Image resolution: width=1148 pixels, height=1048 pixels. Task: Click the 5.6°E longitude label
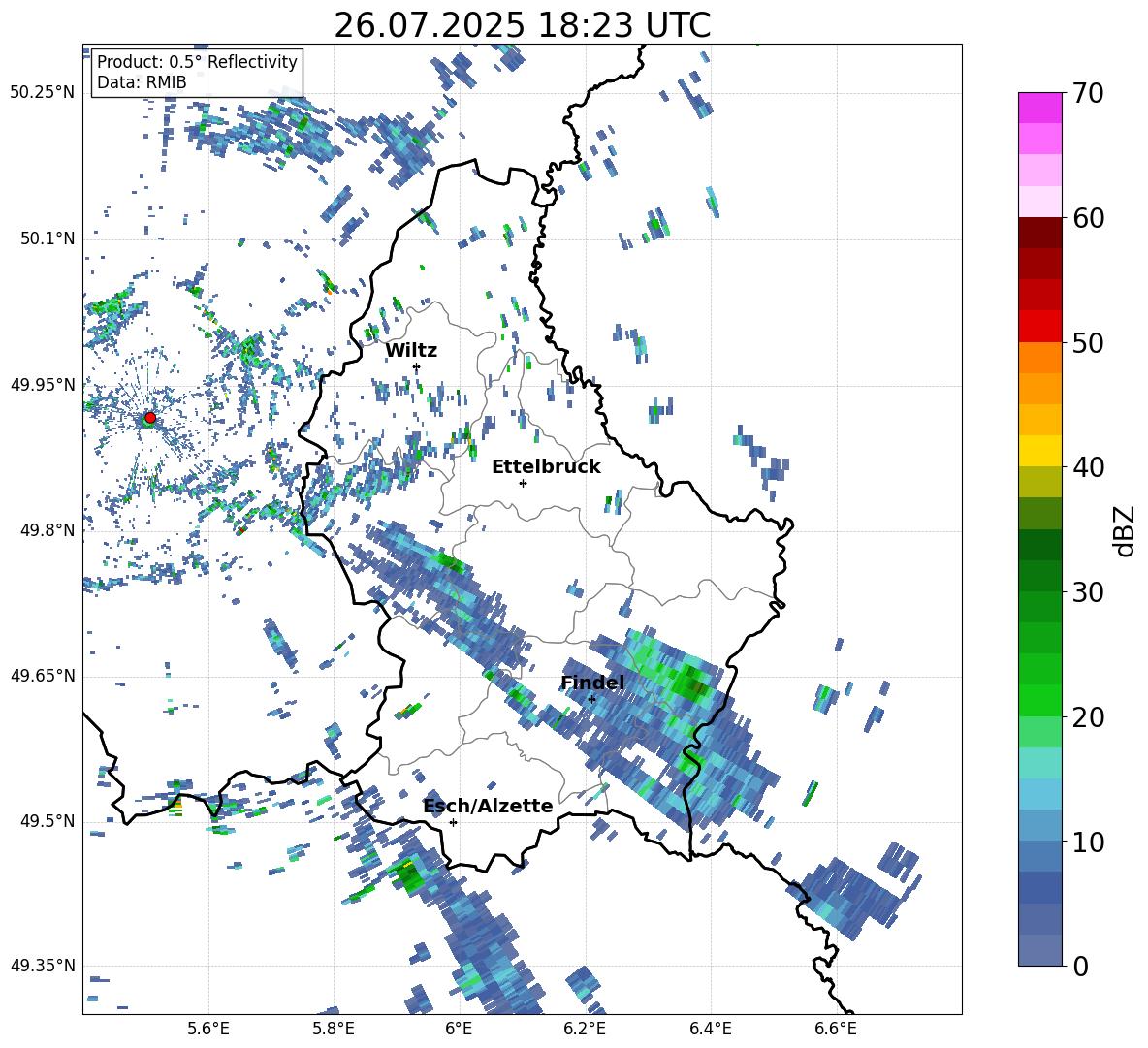pyautogui.click(x=208, y=1029)
